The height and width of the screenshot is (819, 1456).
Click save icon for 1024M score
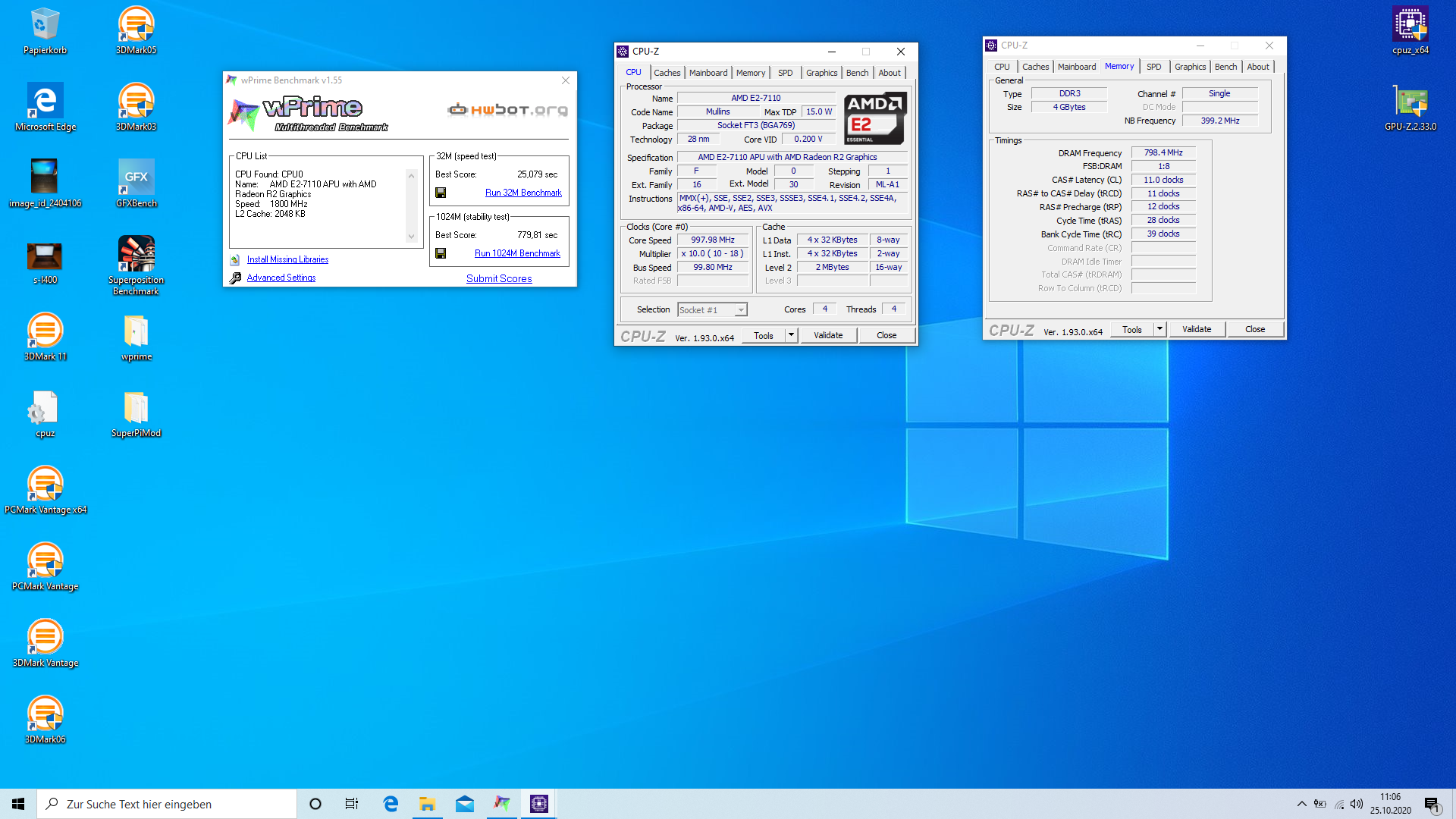click(x=441, y=253)
